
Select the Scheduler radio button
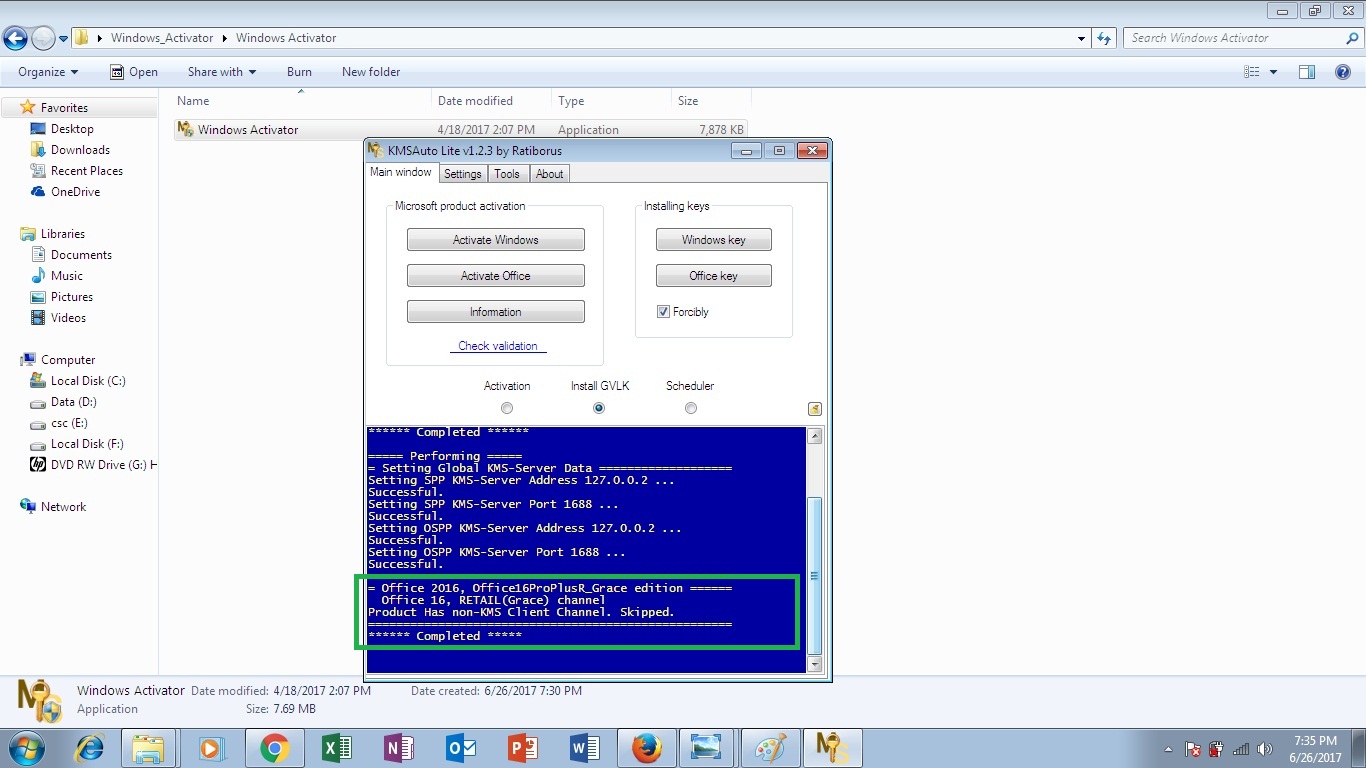691,408
